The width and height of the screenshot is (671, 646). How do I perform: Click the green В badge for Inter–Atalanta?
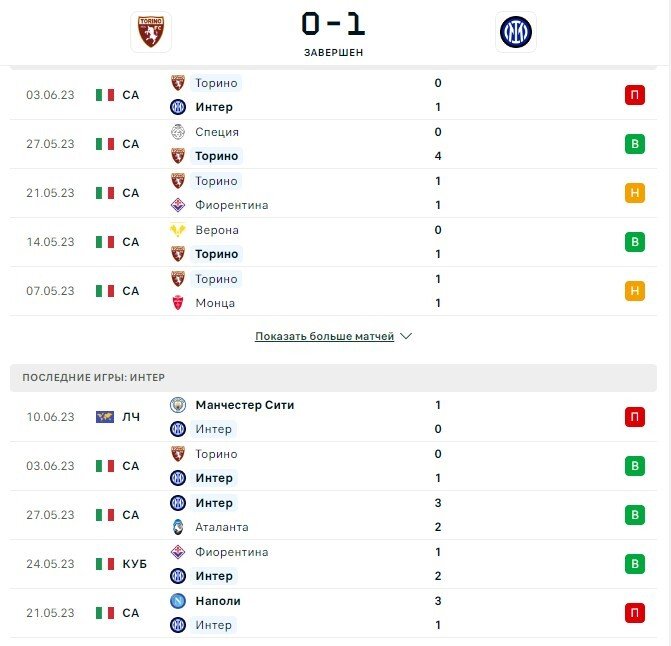tap(634, 515)
